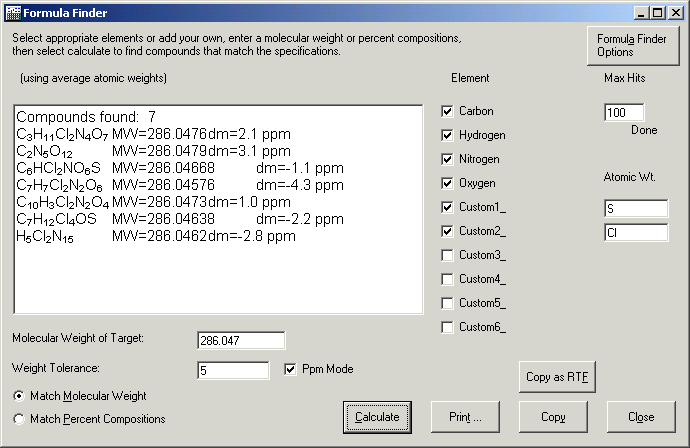Image resolution: width=690 pixels, height=448 pixels.
Task: Select the C6HCl2NO6S result line
Action: pos(180,168)
